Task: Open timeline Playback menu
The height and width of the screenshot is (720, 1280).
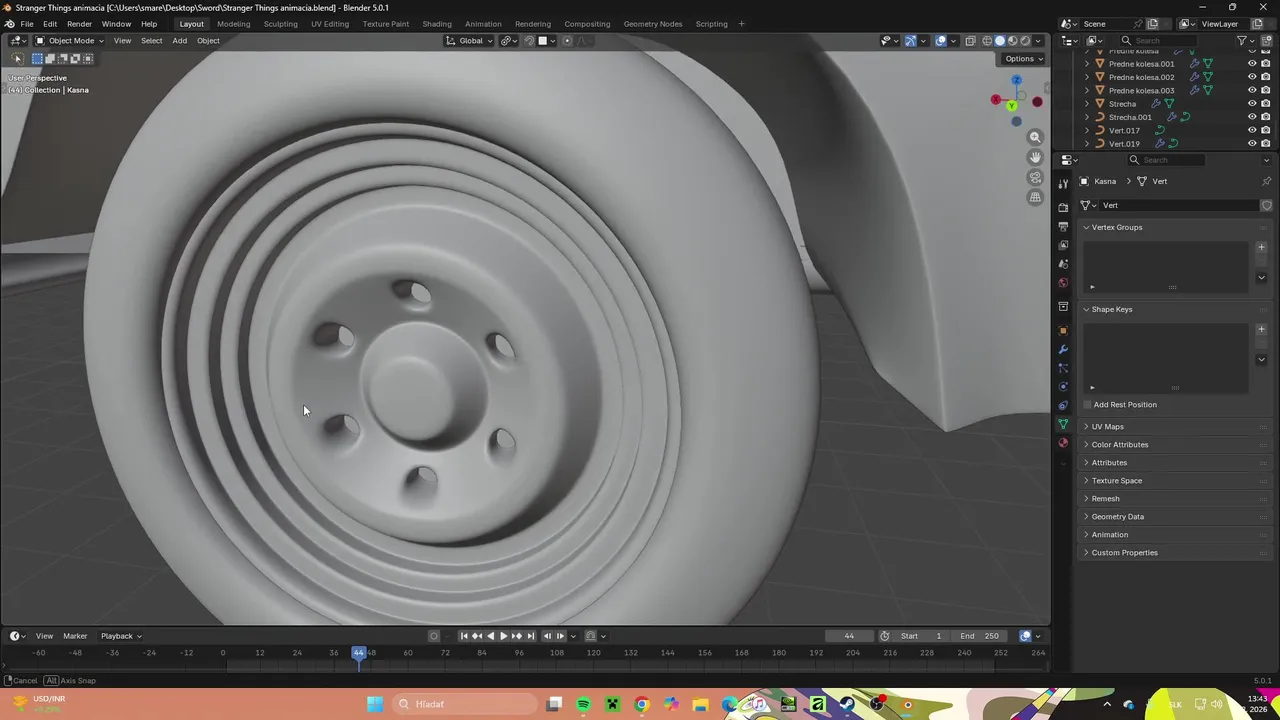Action: [x=120, y=636]
